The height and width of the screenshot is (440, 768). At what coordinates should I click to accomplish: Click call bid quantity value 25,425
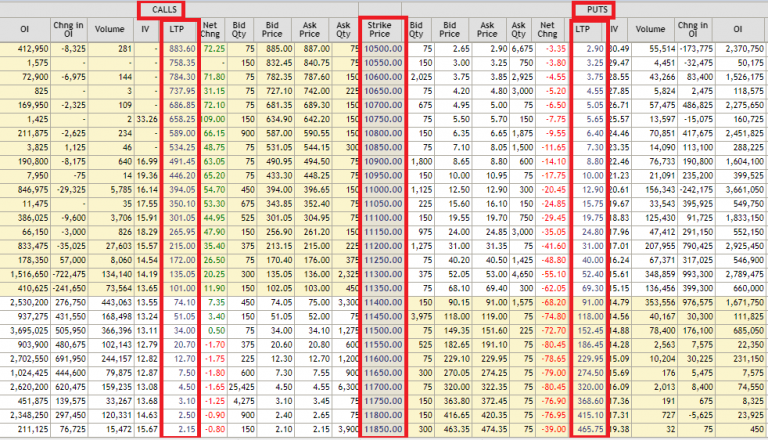click(241, 388)
